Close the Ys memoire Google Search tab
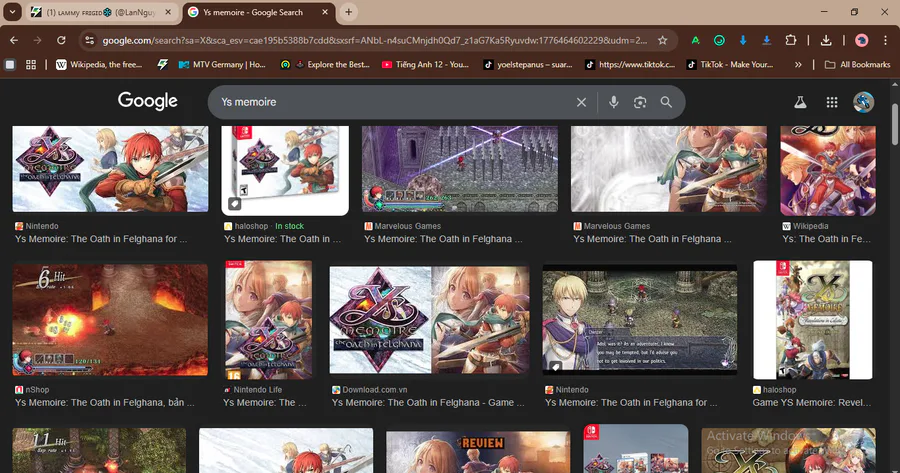The image size is (900, 473). click(x=325, y=12)
